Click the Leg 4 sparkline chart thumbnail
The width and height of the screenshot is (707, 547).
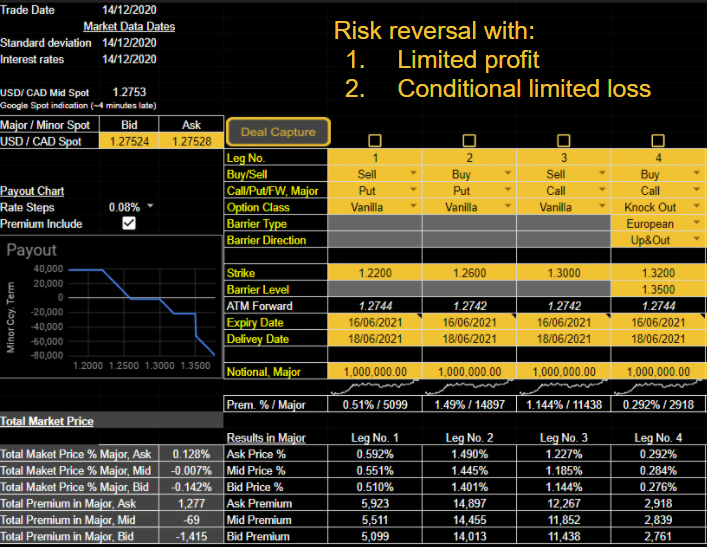657,385
